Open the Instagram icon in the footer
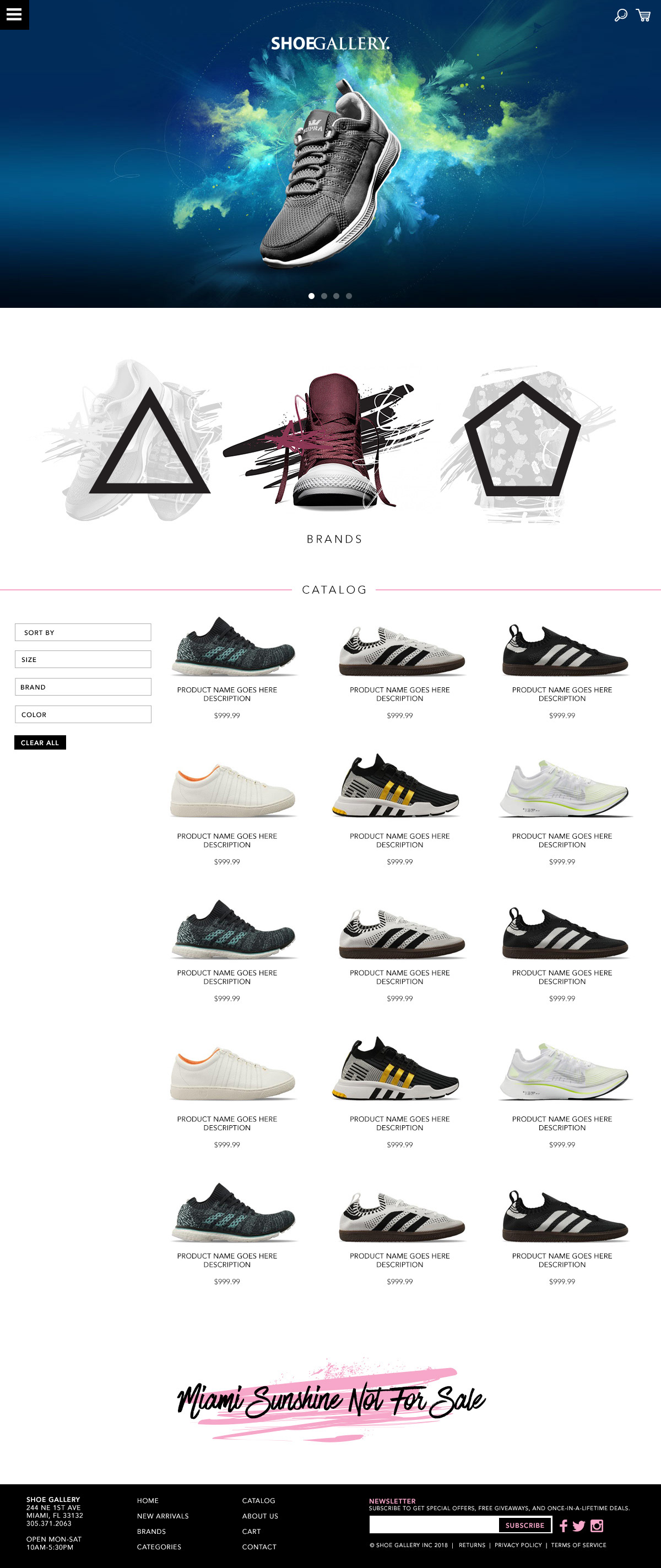The image size is (661, 1568). pyautogui.click(x=597, y=1526)
